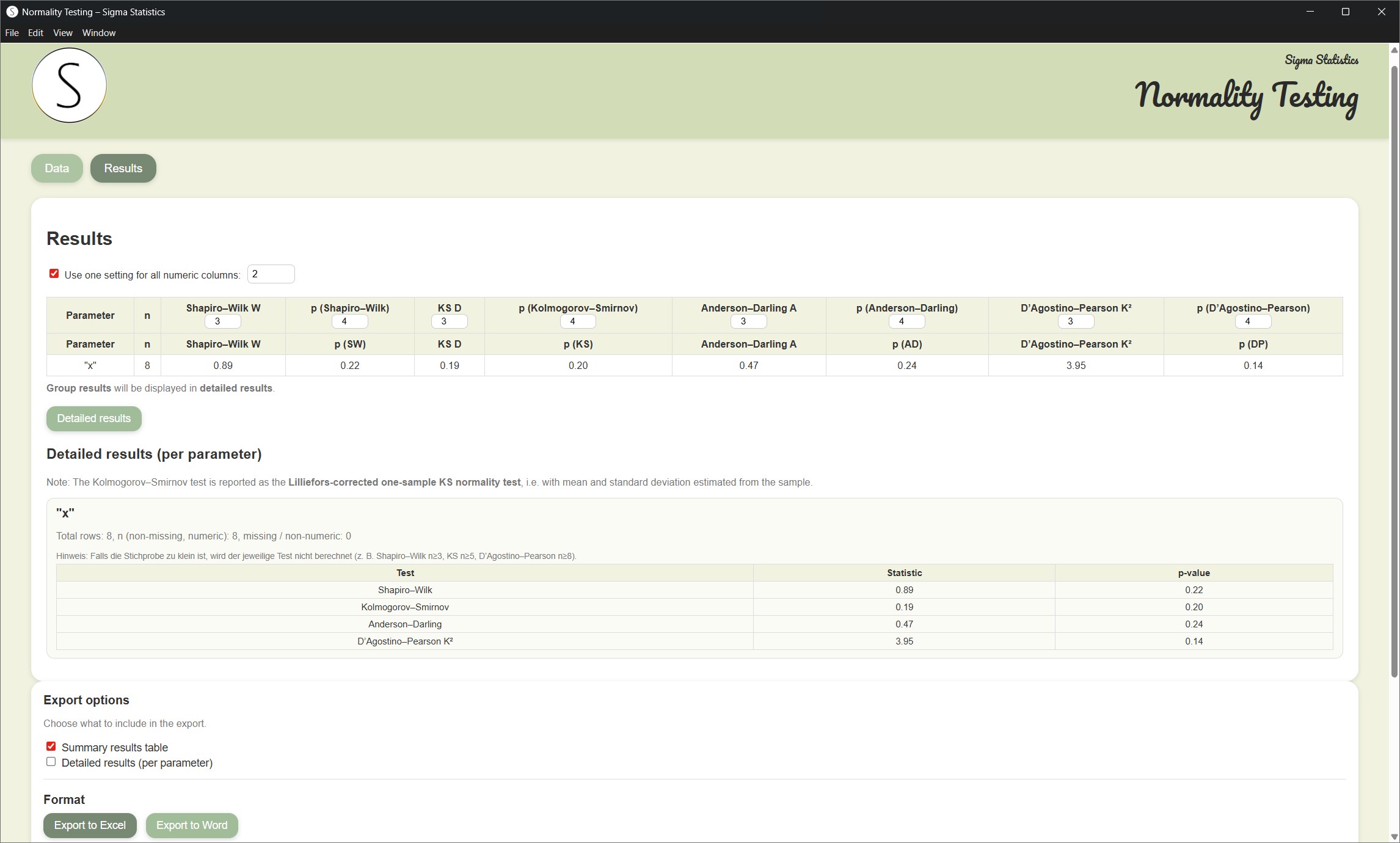Viewport: 1400px width, 843px height.
Task: Click the Shapiro–Wilk row in detailed table
Action: (695, 590)
